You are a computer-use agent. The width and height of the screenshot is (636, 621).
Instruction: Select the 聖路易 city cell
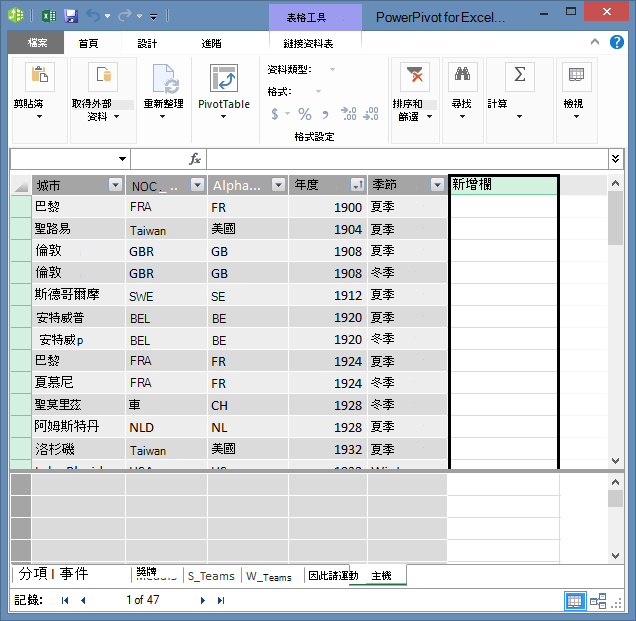pos(79,229)
